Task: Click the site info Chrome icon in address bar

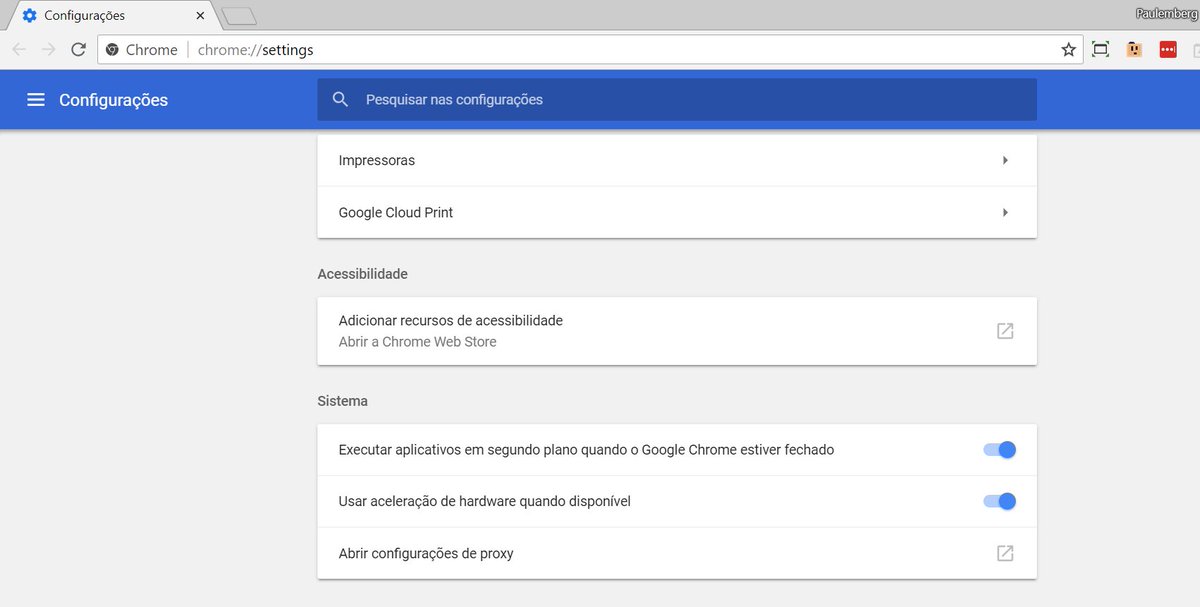Action: [x=113, y=49]
